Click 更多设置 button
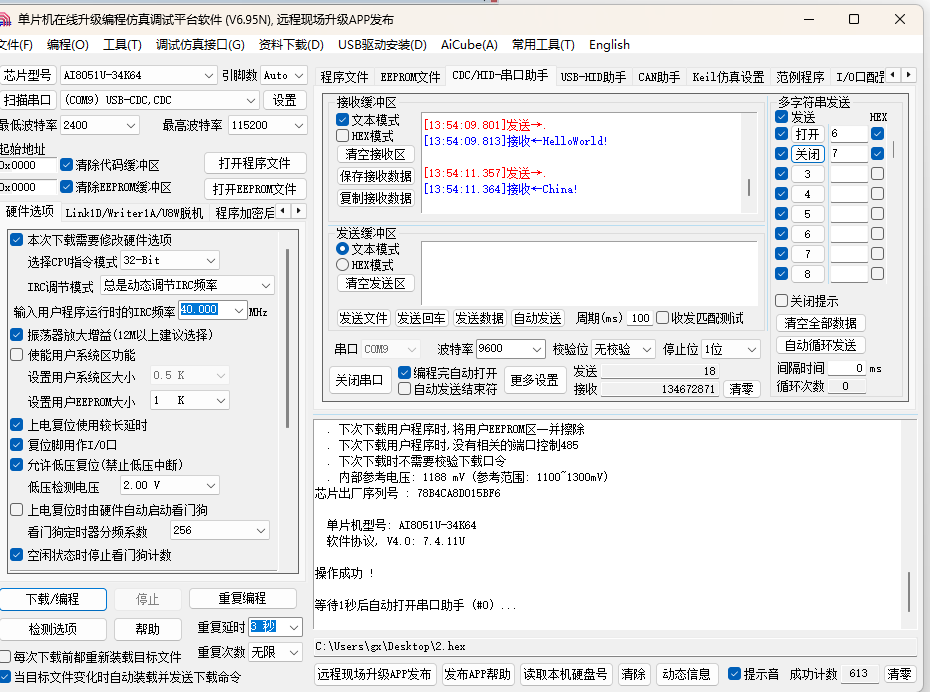 pyautogui.click(x=534, y=380)
